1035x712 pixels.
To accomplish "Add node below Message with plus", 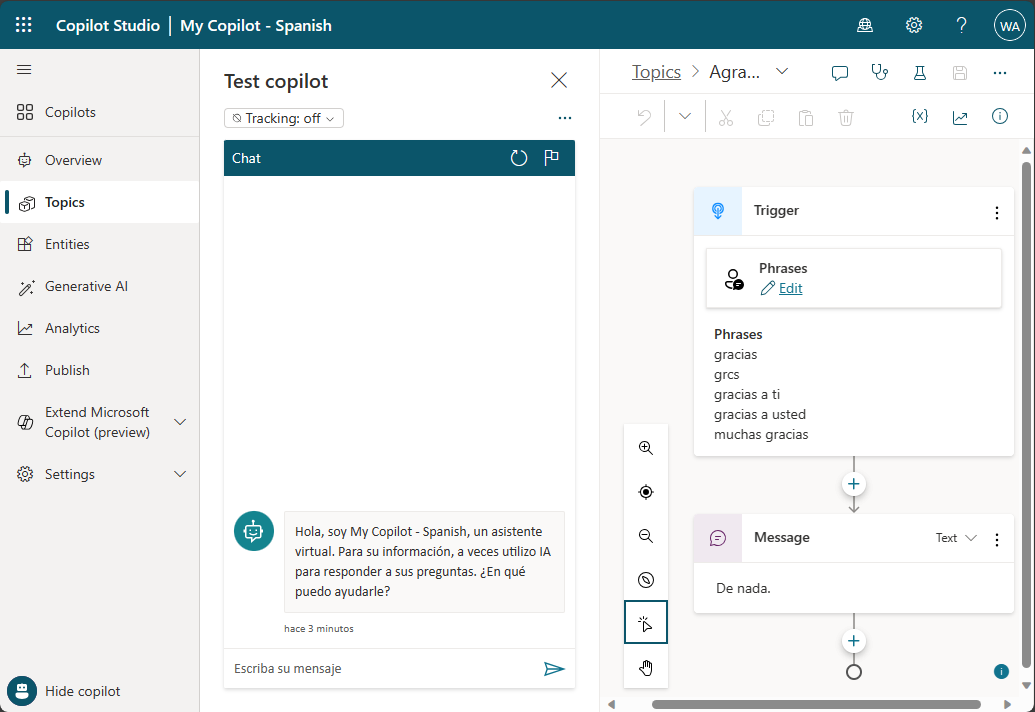I will click(x=853, y=641).
